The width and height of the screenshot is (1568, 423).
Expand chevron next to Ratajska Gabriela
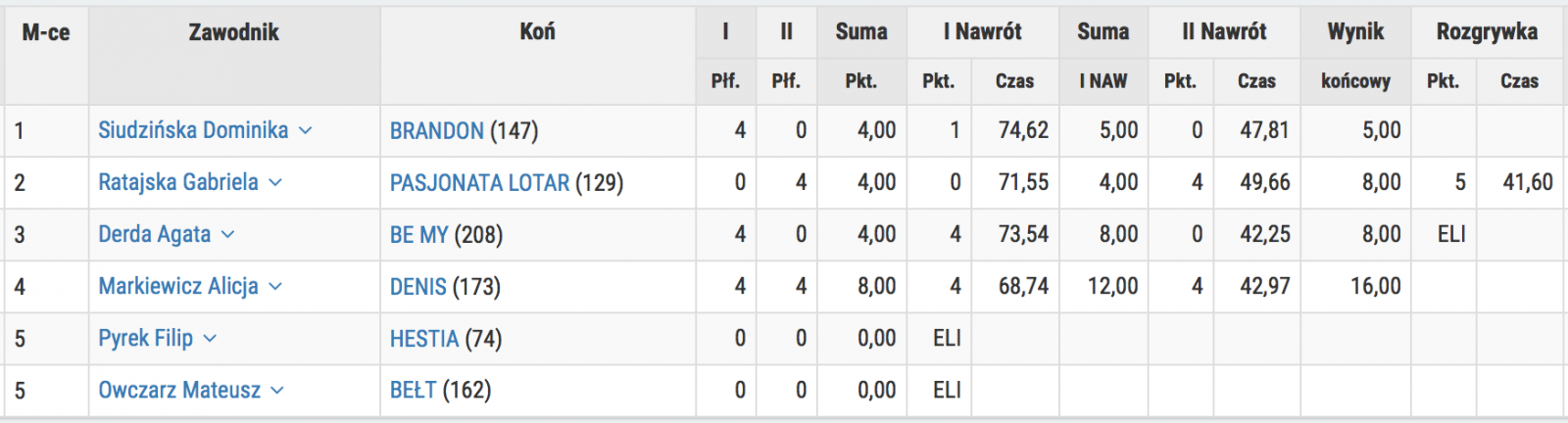(x=275, y=182)
